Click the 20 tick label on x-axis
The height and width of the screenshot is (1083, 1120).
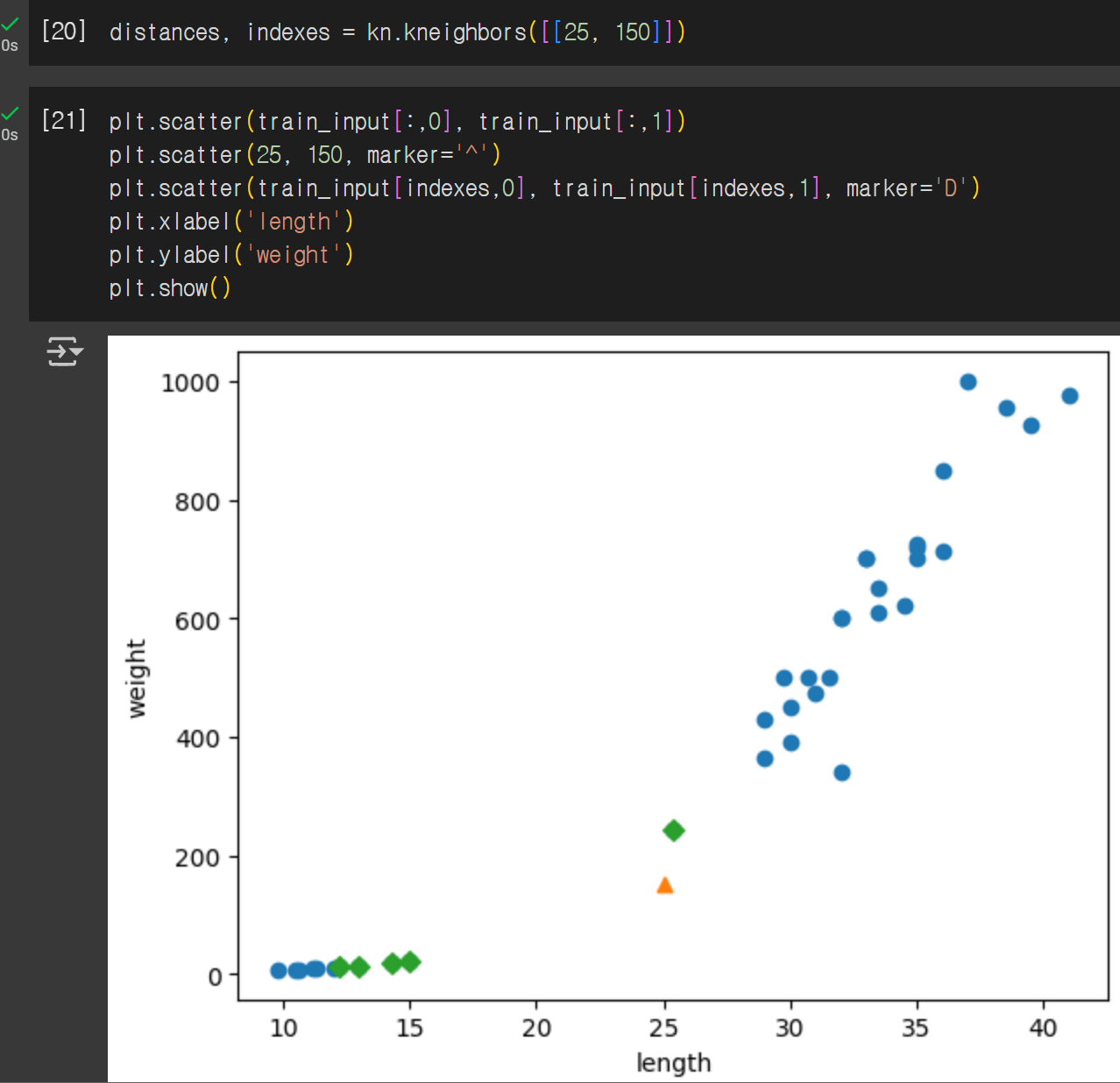click(536, 1027)
